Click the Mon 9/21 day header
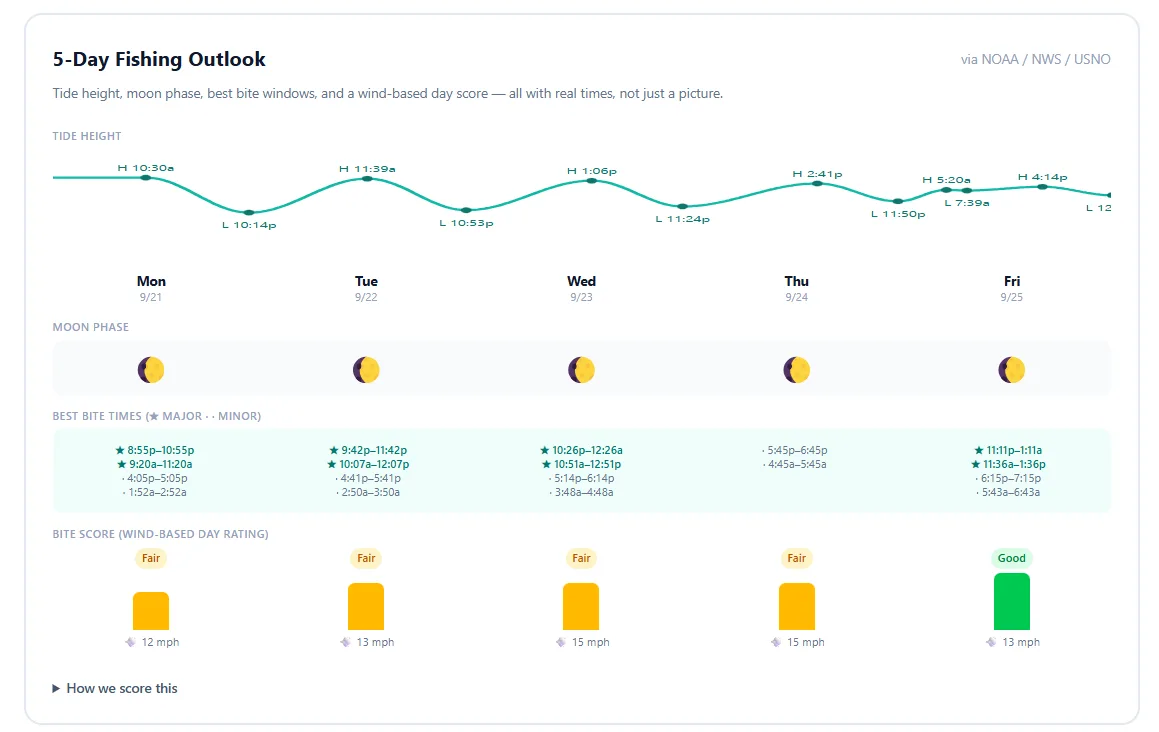Screen dimensions: 1159x732 click(151, 288)
